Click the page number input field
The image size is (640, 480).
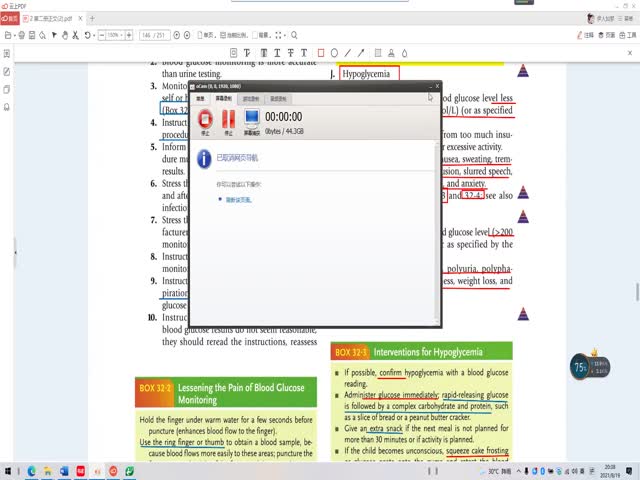click(x=151, y=36)
